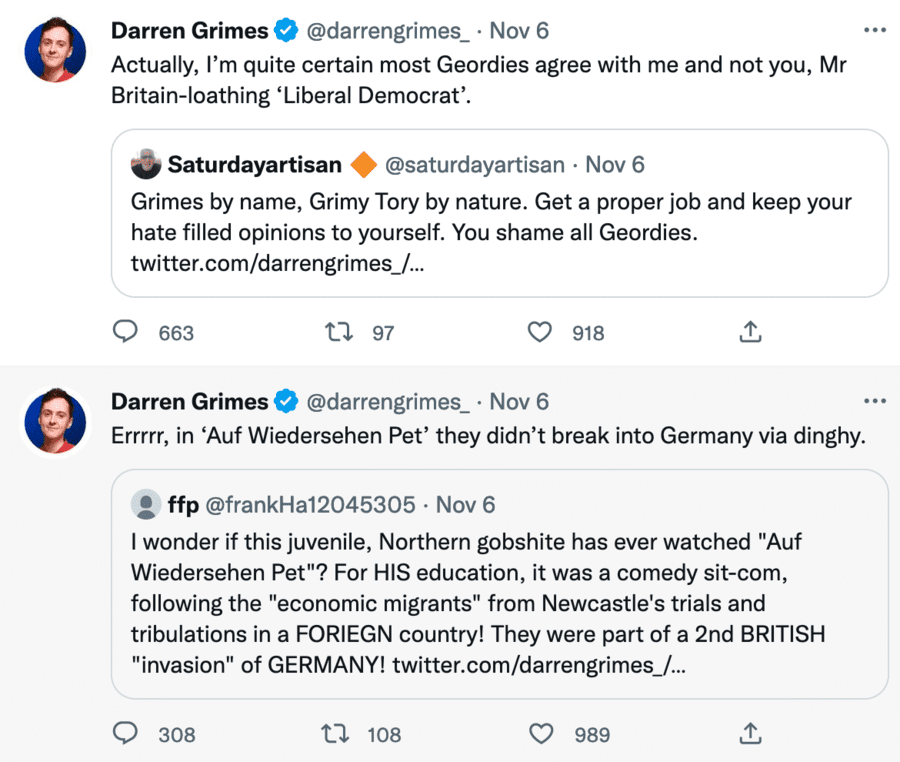Click @darrengrimes_ handle on first tweet

(x=387, y=31)
